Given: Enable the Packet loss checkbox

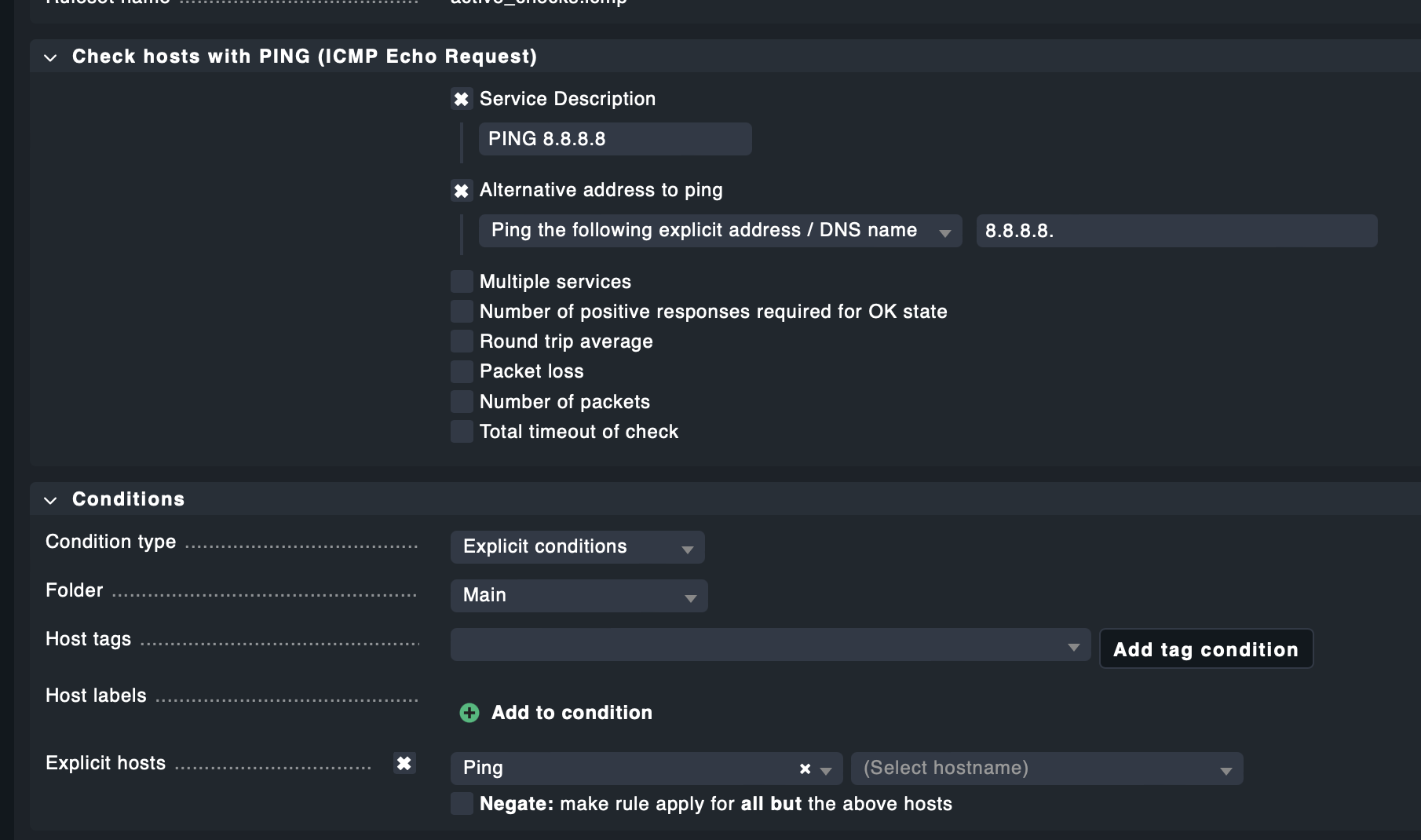Looking at the screenshot, I should coord(462,371).
